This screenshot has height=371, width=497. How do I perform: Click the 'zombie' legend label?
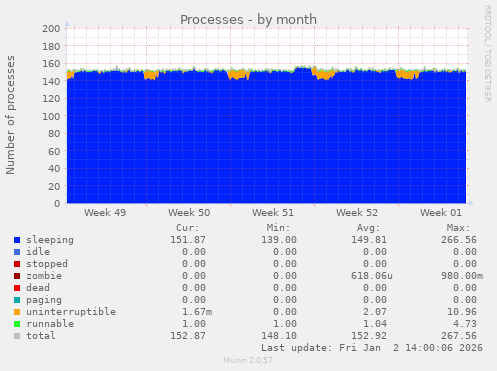(44, 276)
